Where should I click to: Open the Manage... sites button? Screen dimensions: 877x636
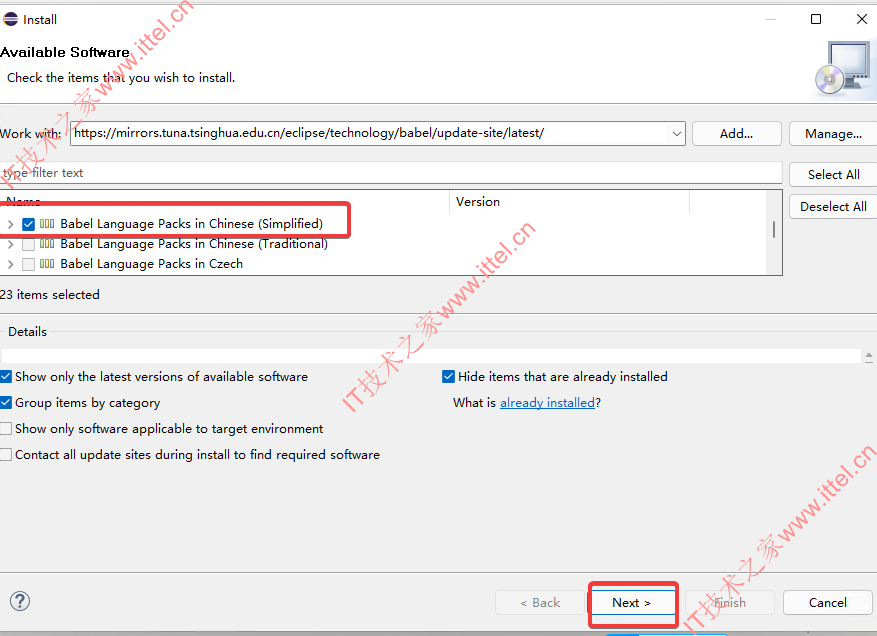pos(833,134)
